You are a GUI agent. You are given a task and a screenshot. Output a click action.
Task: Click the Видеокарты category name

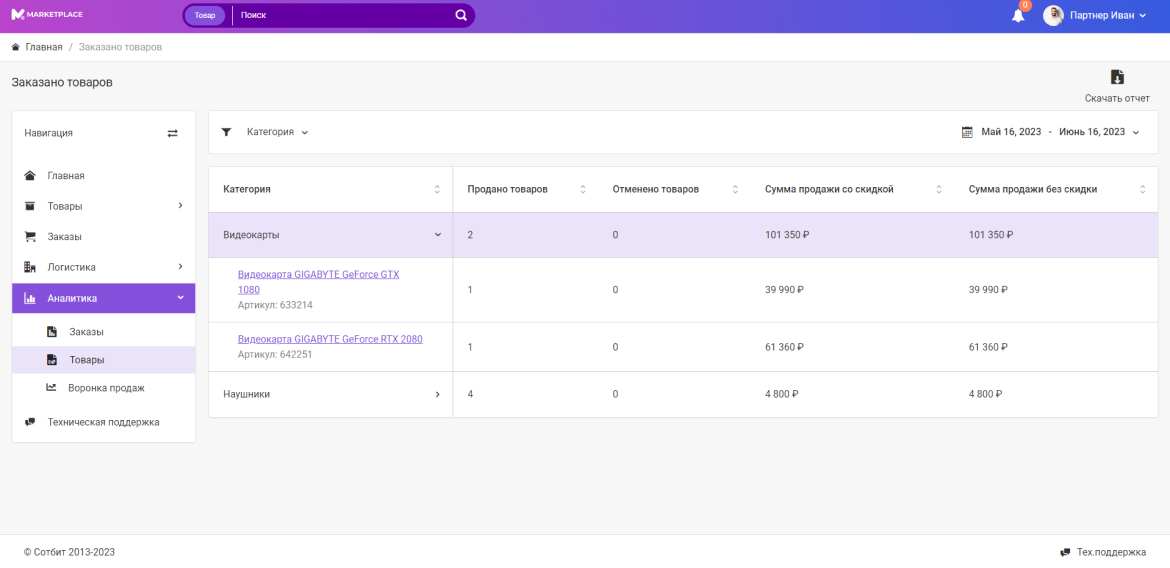tap(251, 234)
